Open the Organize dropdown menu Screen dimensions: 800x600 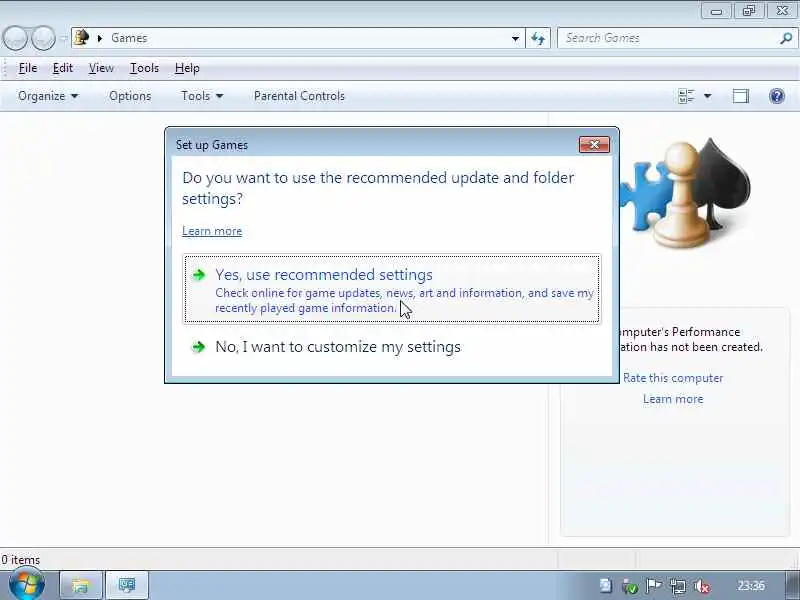pyautogui.click(x=48, y=96)
